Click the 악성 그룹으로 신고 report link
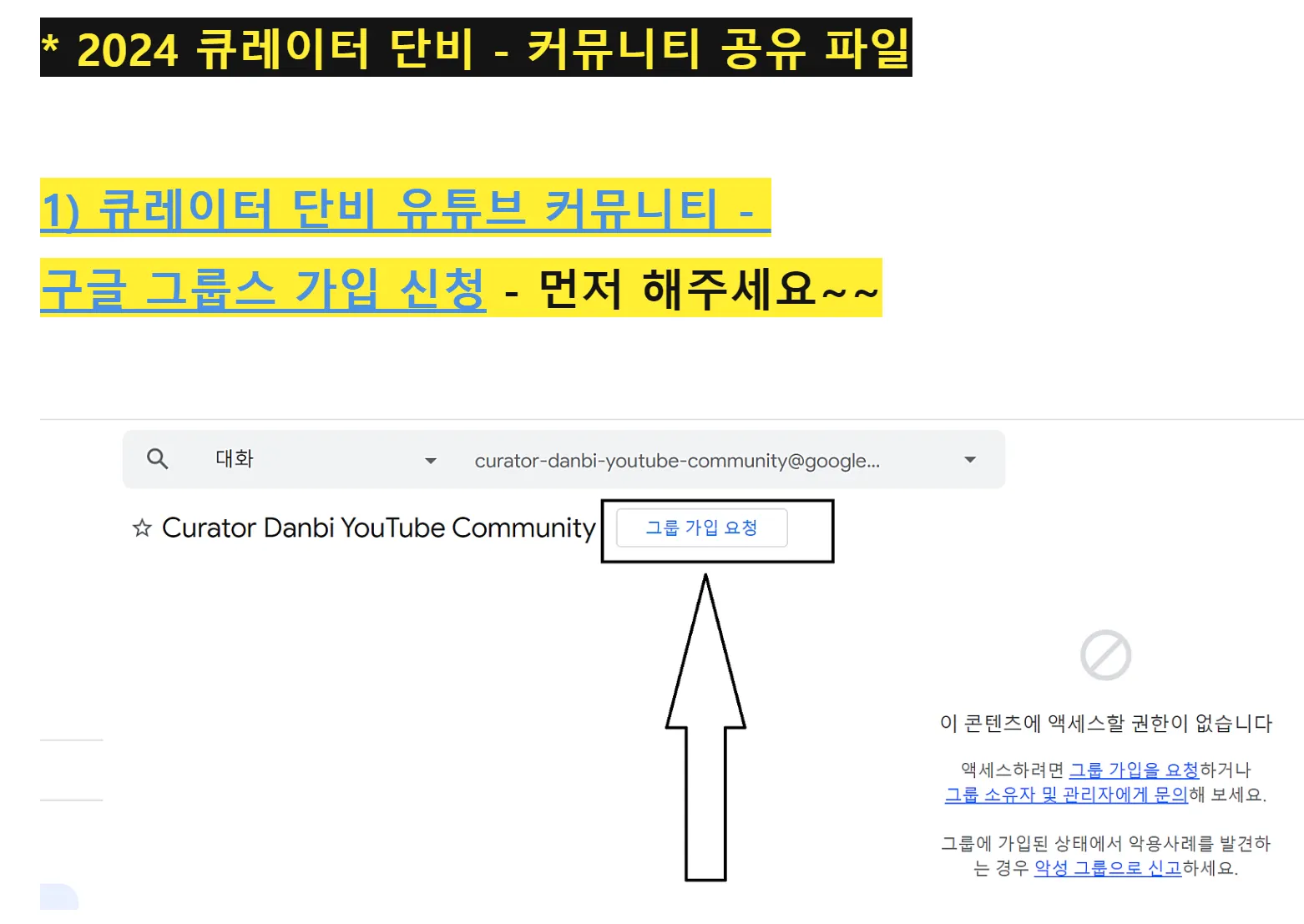 pos(1106,868)
